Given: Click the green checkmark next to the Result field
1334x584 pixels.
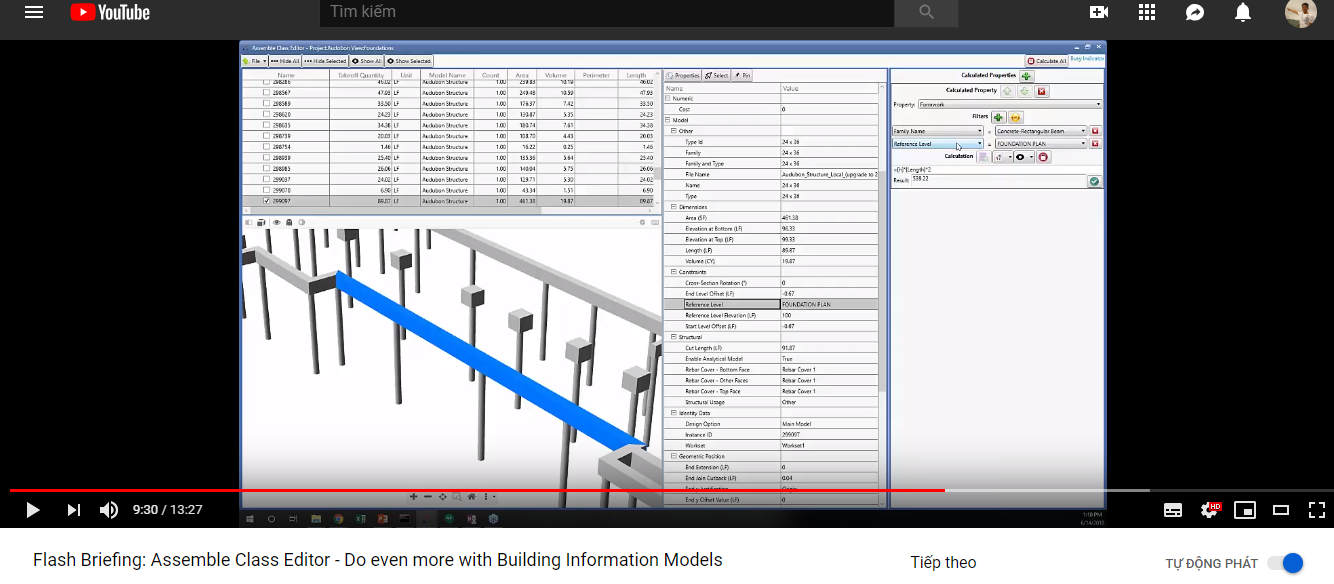Looking at the screenshot, I should coord(1094,181).
